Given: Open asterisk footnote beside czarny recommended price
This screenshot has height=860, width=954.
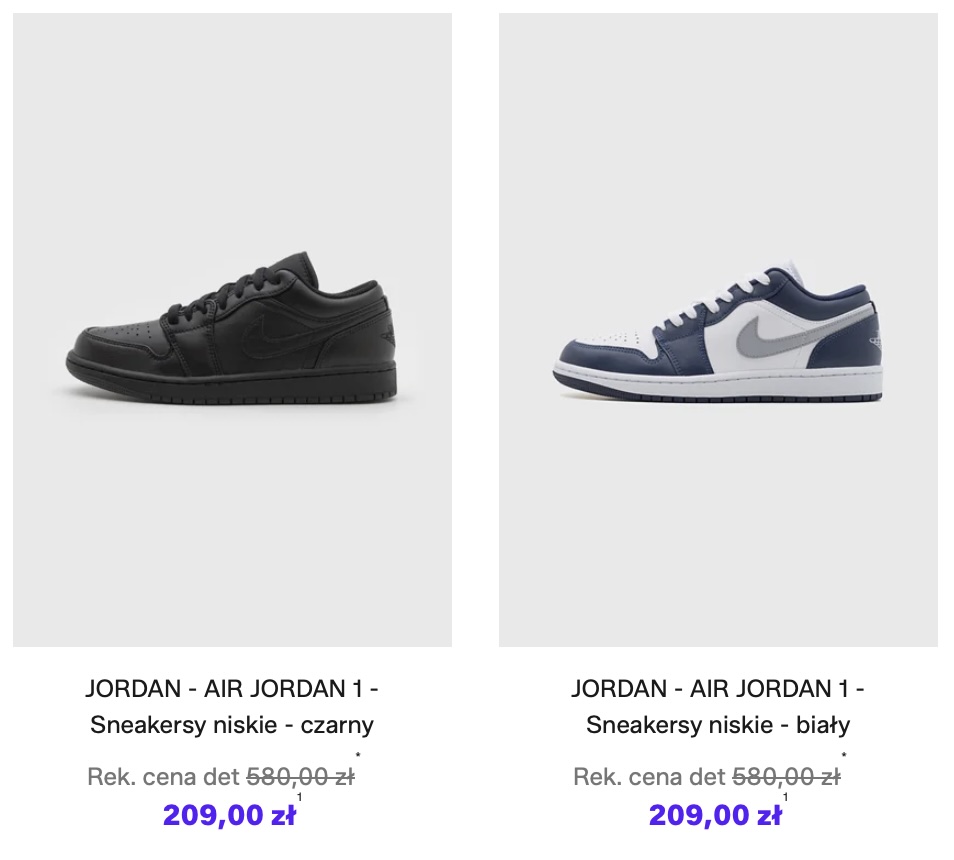Looking at the screenshot, I should point(358,756).
